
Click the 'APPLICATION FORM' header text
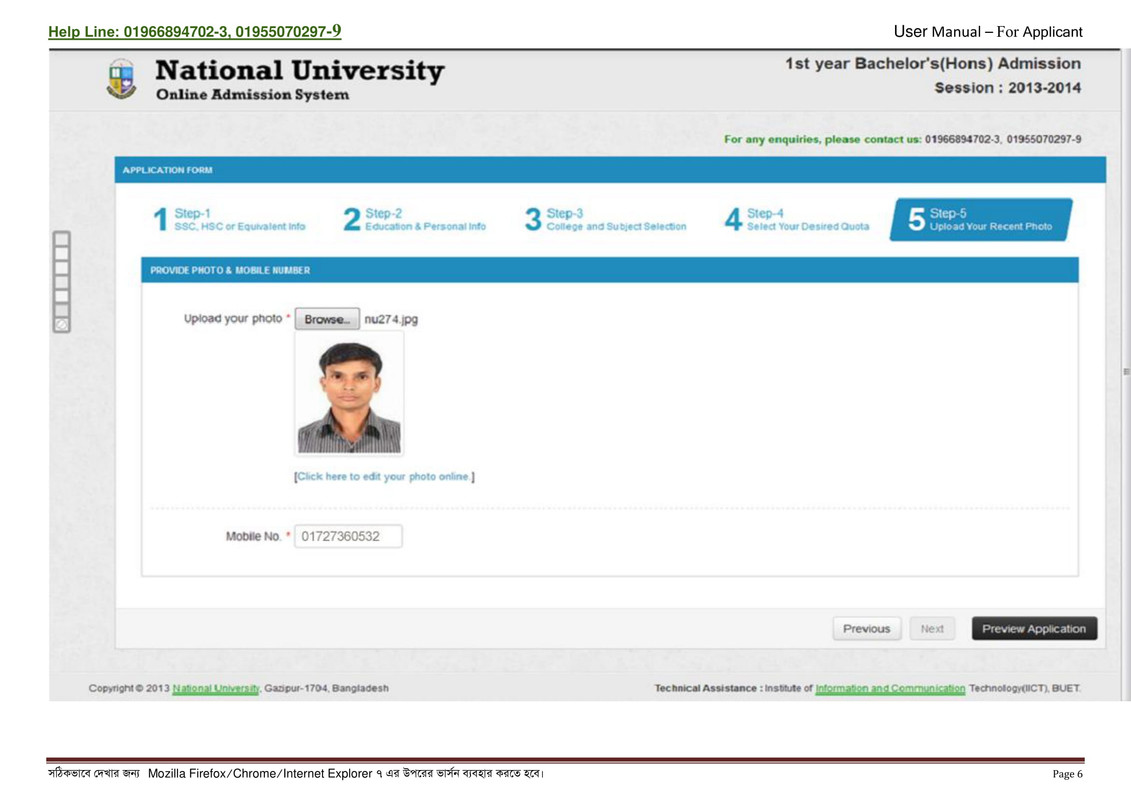(x=167, y=170)
